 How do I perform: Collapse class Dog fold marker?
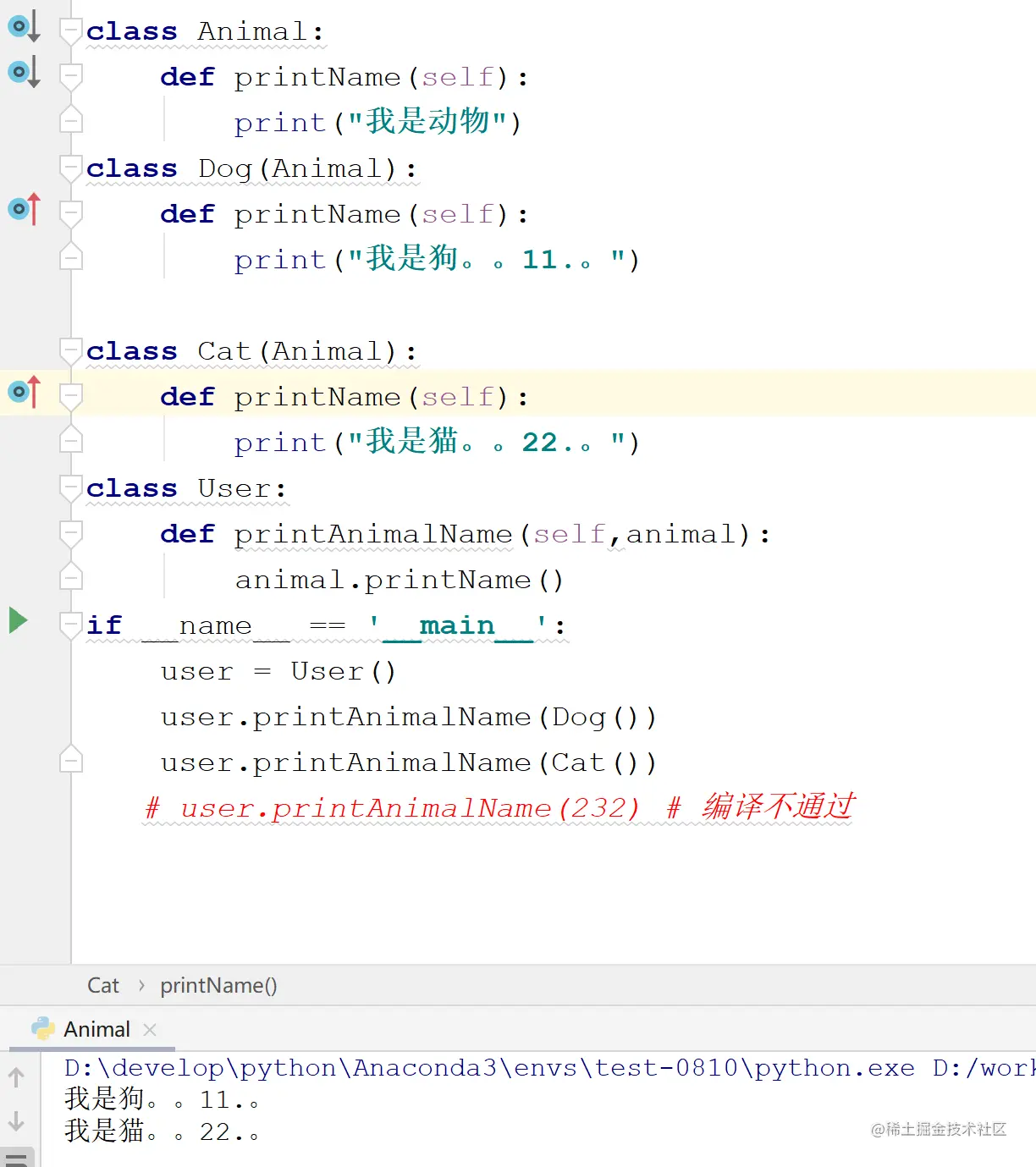point(71,169)
